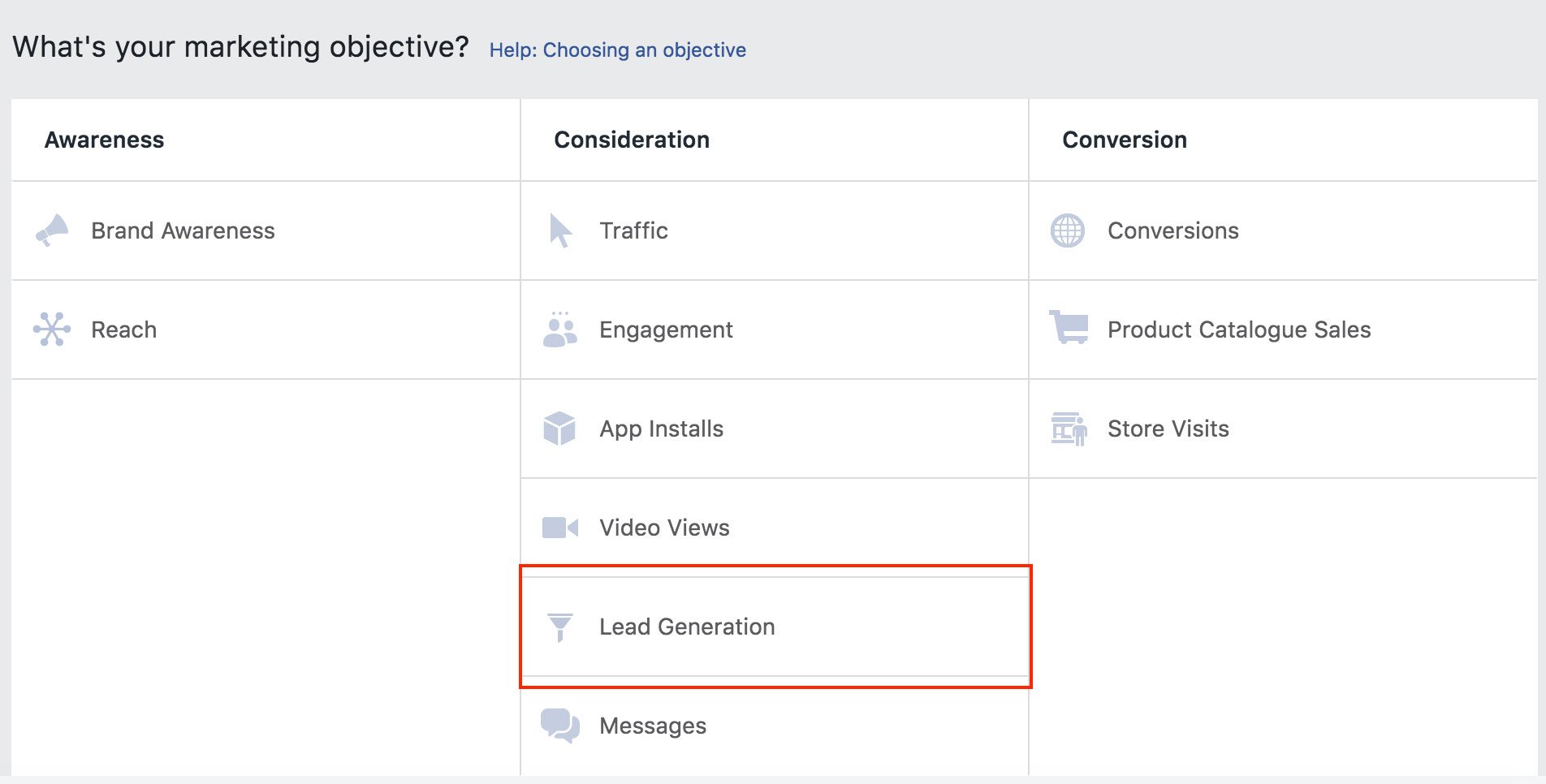Click the Conversion column header
The image size is (1546, 784).
click(1125, 140)
